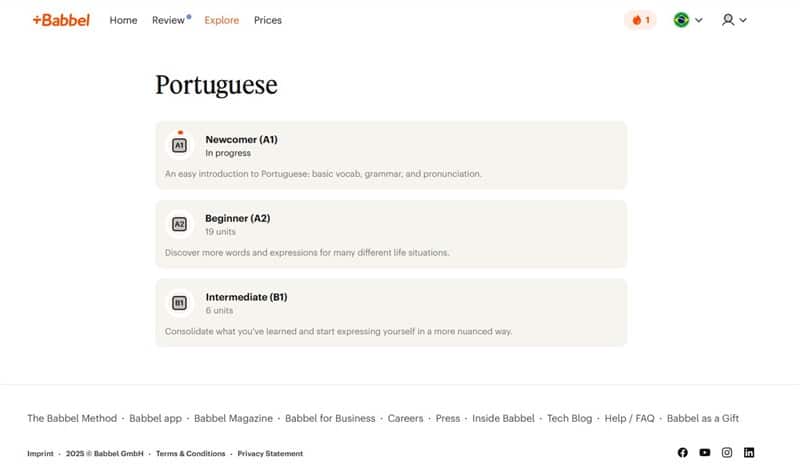Click the A1 level badge icon
The width and height of the screenshot is (800, 472).
179,145
